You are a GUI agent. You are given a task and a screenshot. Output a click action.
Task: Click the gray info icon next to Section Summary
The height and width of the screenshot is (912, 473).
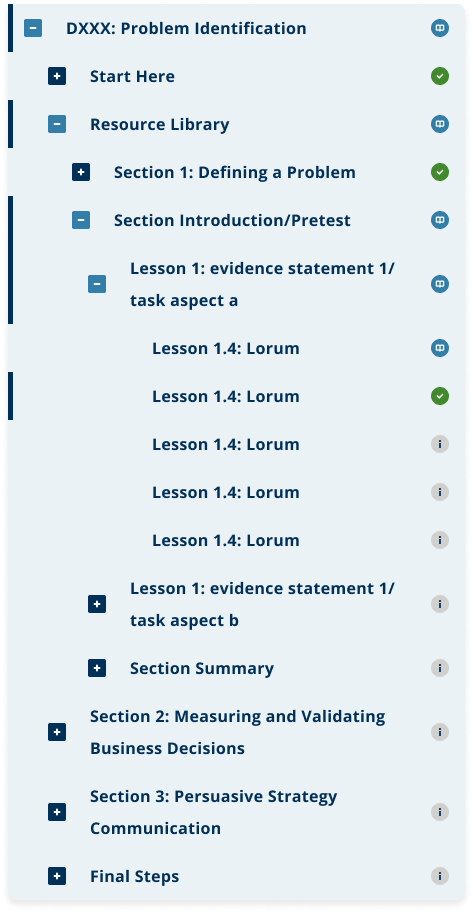click(440, 668)
